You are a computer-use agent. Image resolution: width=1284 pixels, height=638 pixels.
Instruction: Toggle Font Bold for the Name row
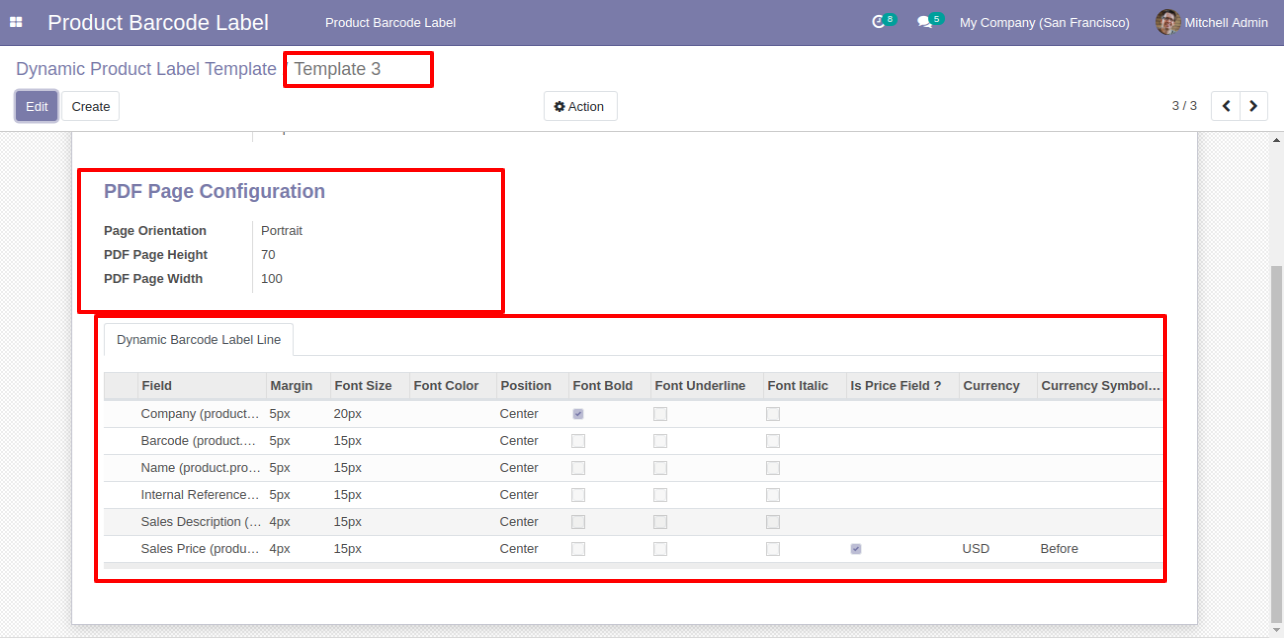578,468
